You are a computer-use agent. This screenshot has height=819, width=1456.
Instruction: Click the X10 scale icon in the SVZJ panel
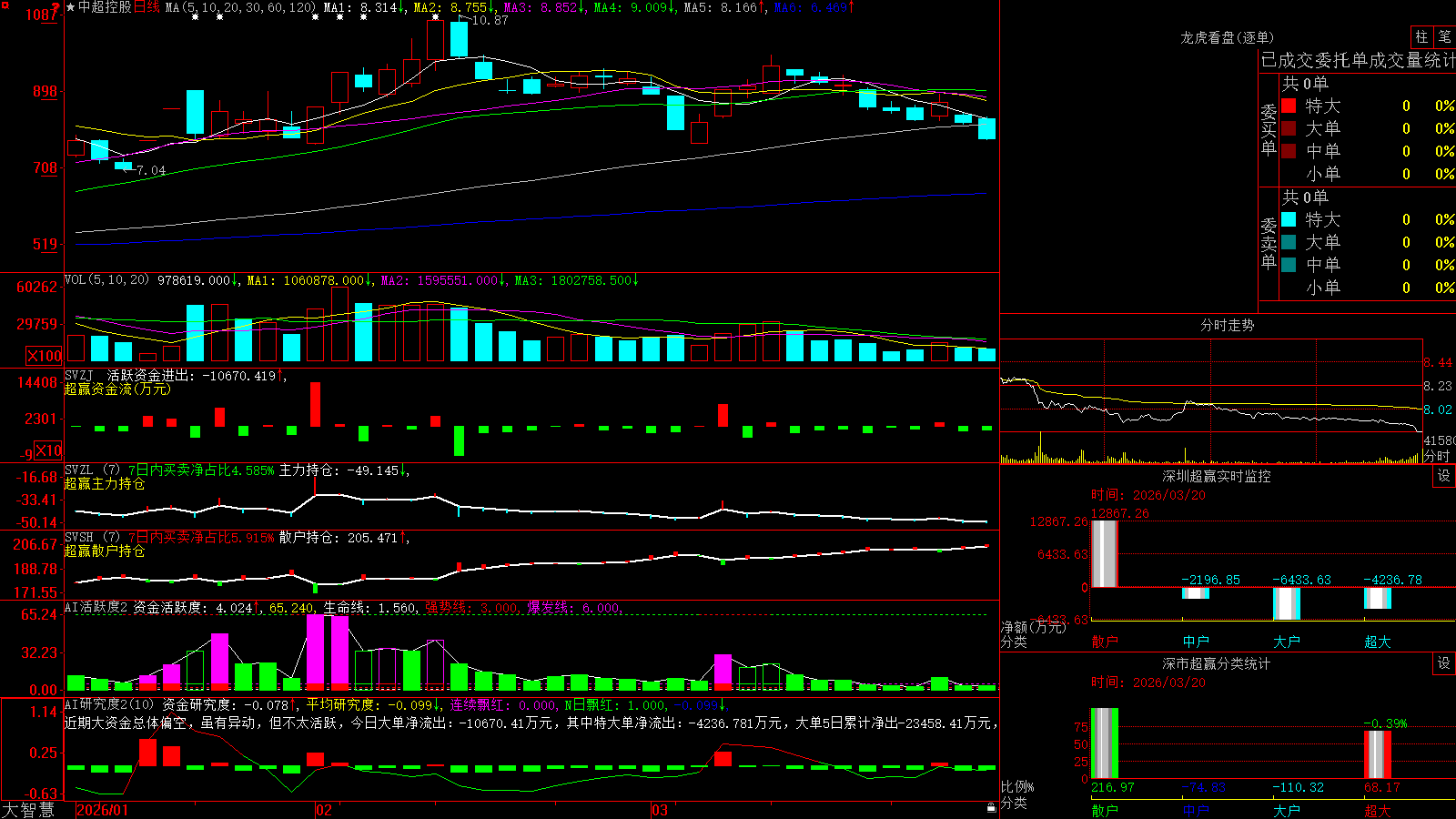click(x=48, y=450)
